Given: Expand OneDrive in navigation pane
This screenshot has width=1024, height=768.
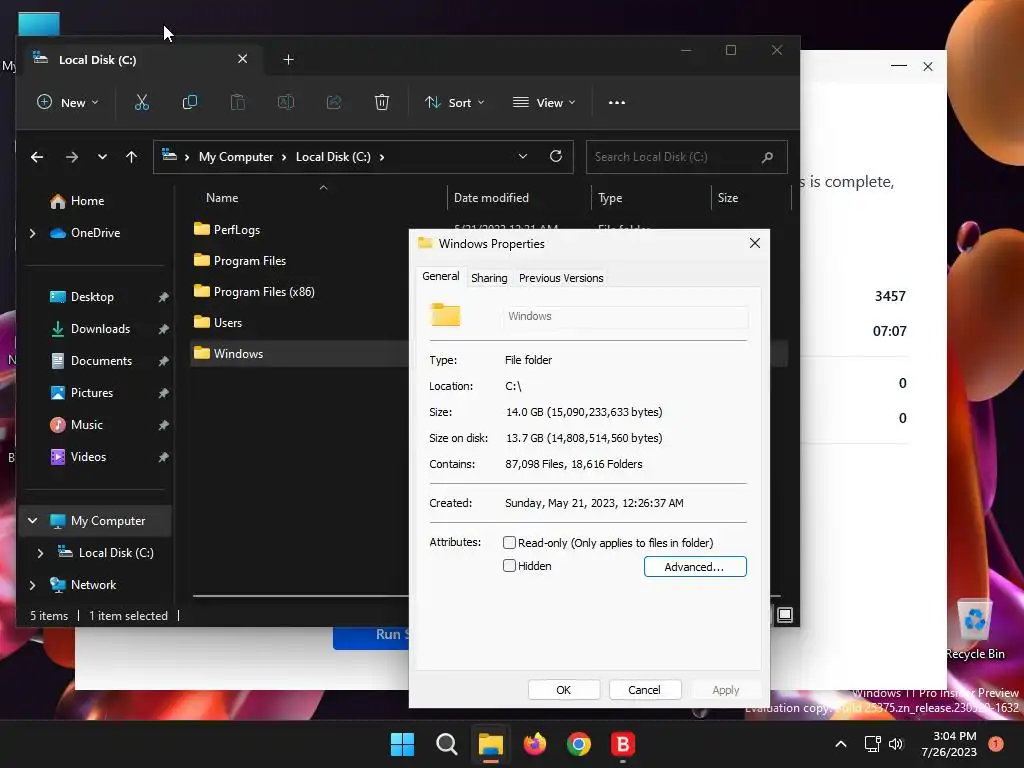Looking at the screenshot, I should 33,233.
